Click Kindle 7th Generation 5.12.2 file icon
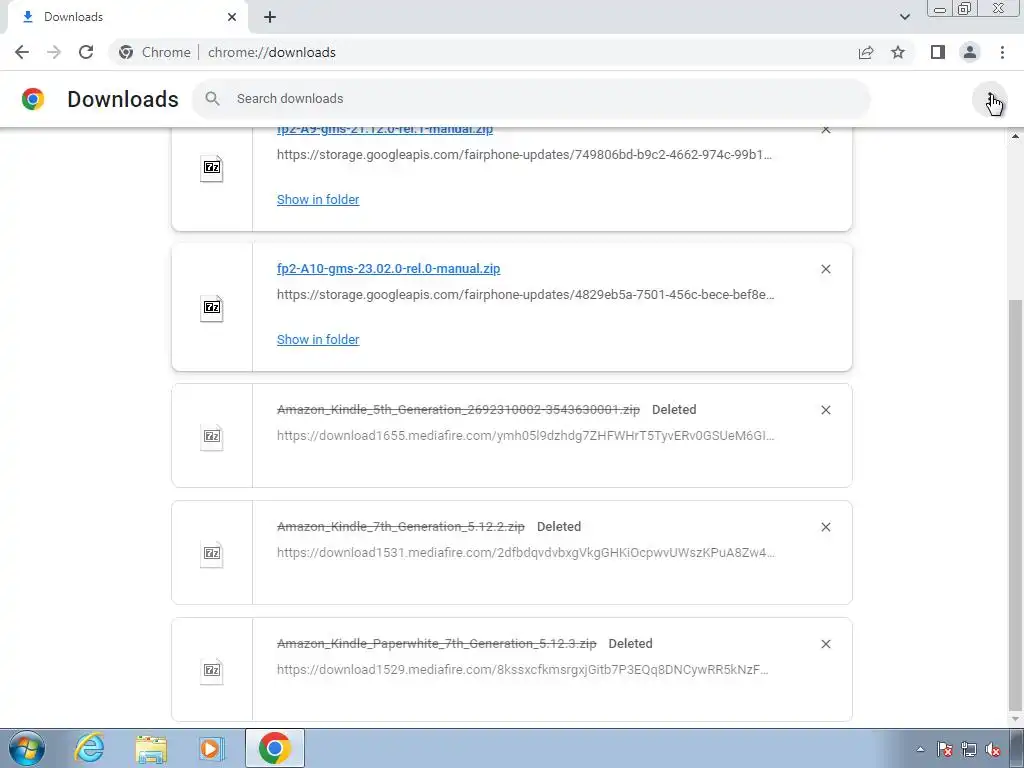The image size is (1024, 768). click(212, 554)
